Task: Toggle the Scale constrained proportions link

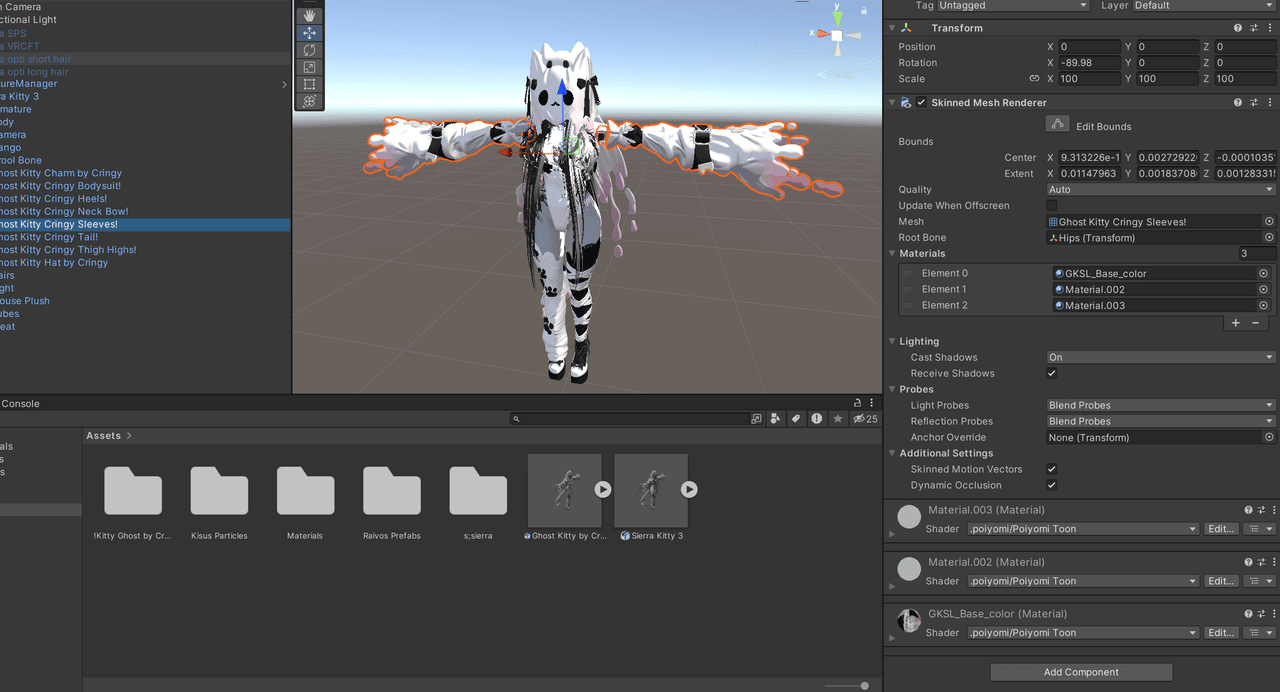Action: [x=1034, y=79]
